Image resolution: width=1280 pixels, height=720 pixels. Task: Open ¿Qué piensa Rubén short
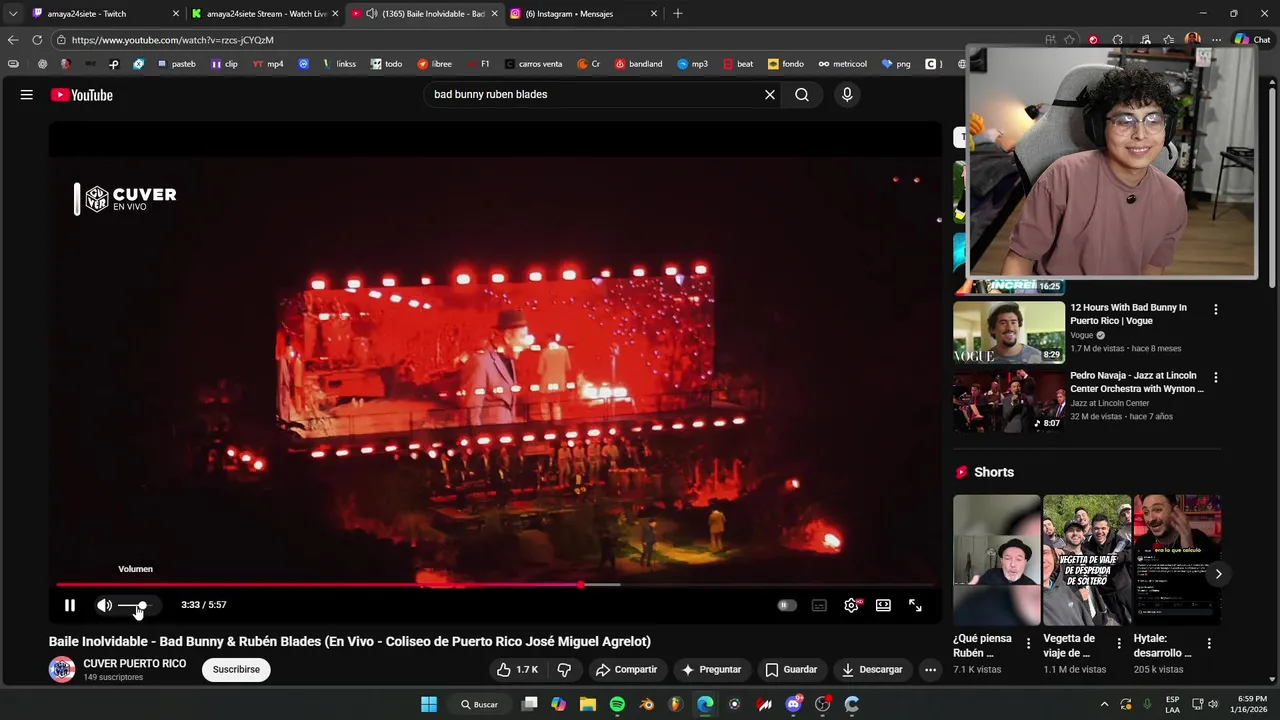(997, 560)
